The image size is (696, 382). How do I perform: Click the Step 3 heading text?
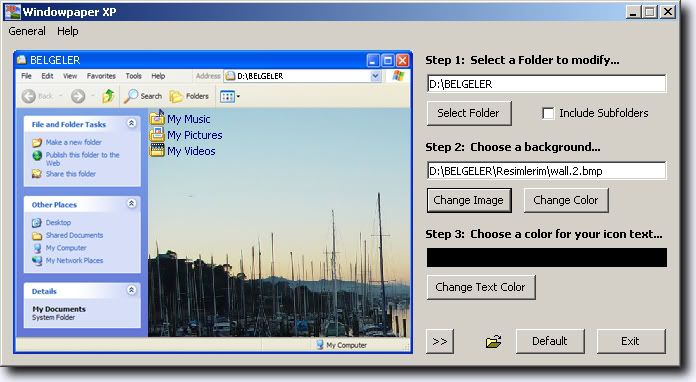[x=544, y=234]
